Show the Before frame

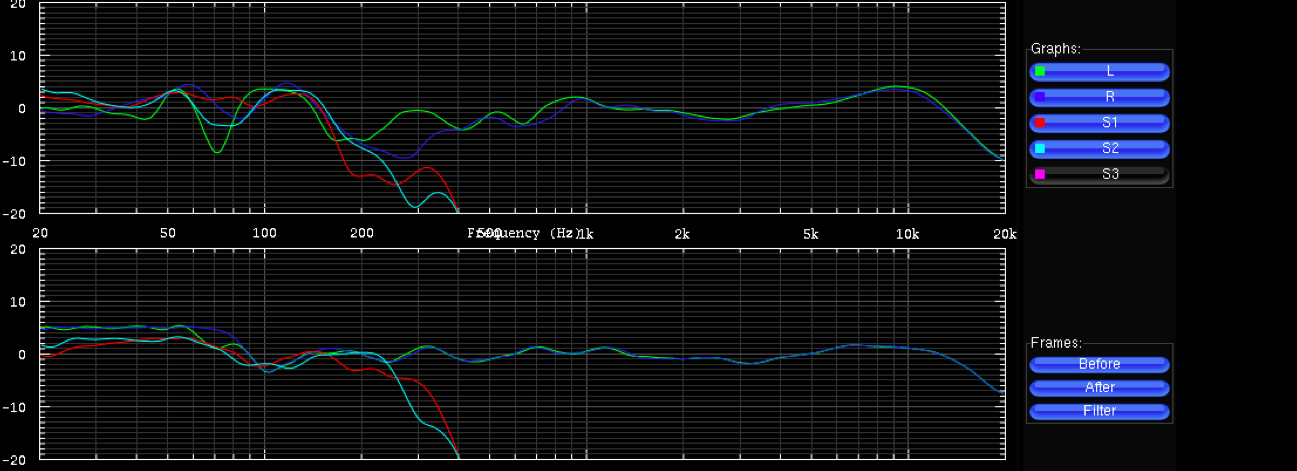1099,364
